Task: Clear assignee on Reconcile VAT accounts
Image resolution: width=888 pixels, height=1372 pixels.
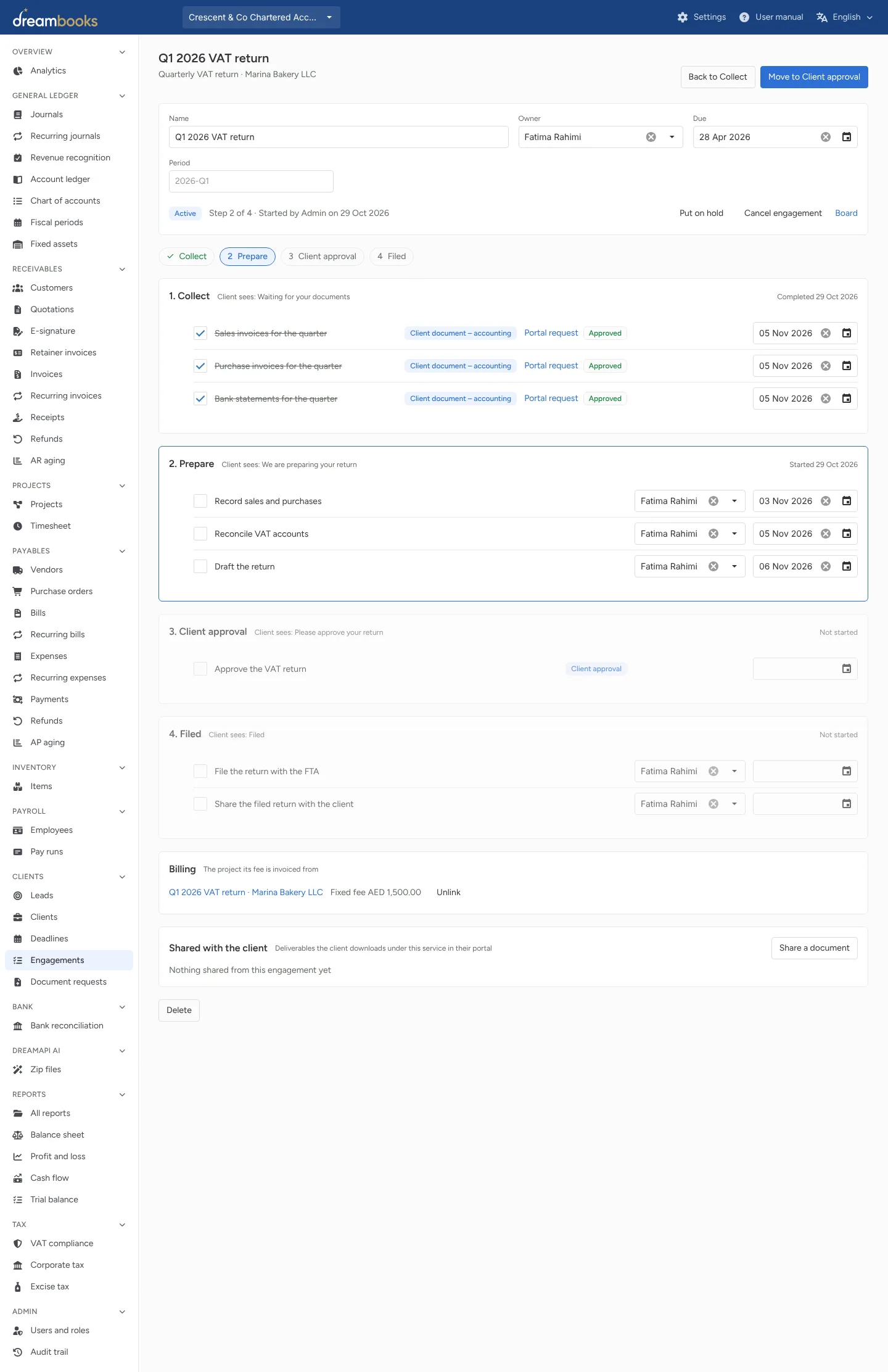Action: coord(713,534)
